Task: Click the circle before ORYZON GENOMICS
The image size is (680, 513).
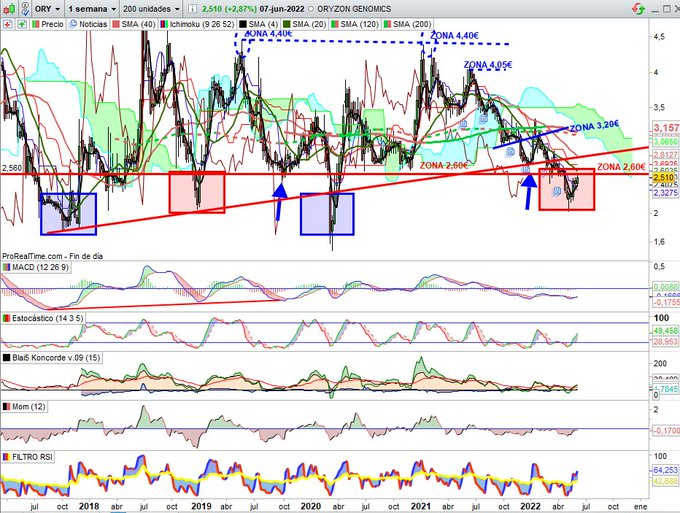Action: click(x=311, y=9)
